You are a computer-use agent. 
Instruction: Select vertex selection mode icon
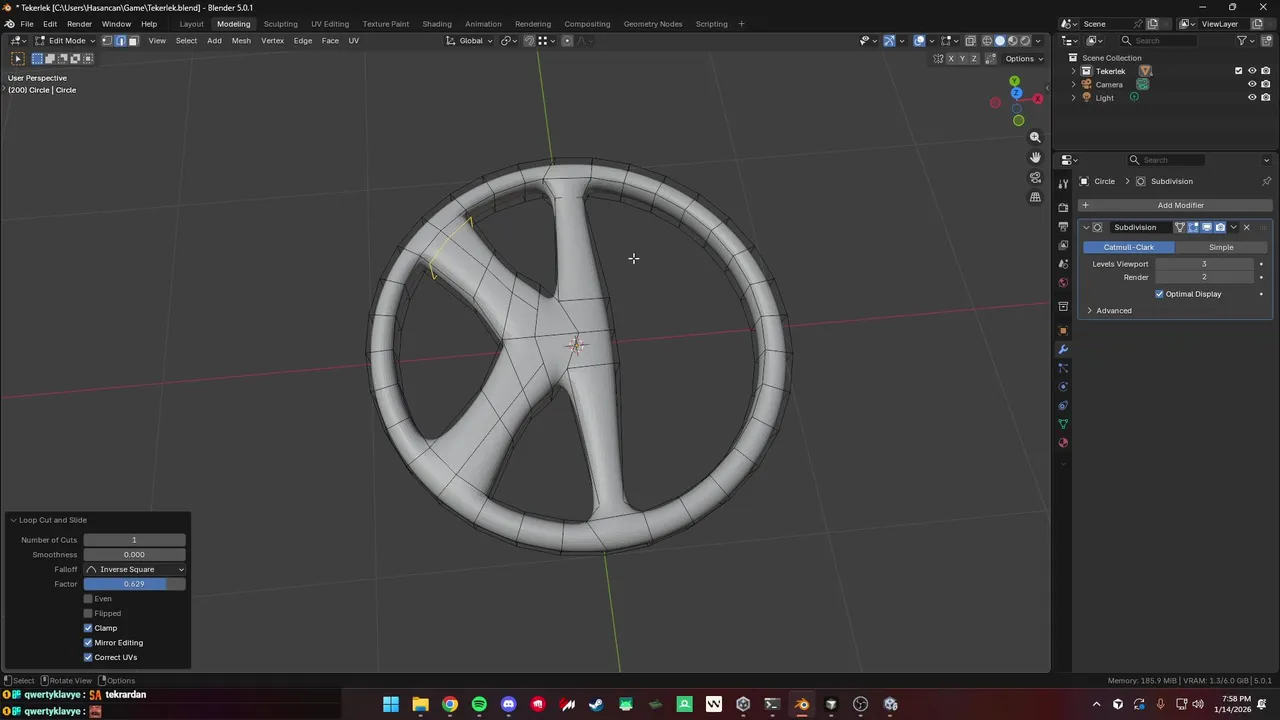(x=107, y=41)
